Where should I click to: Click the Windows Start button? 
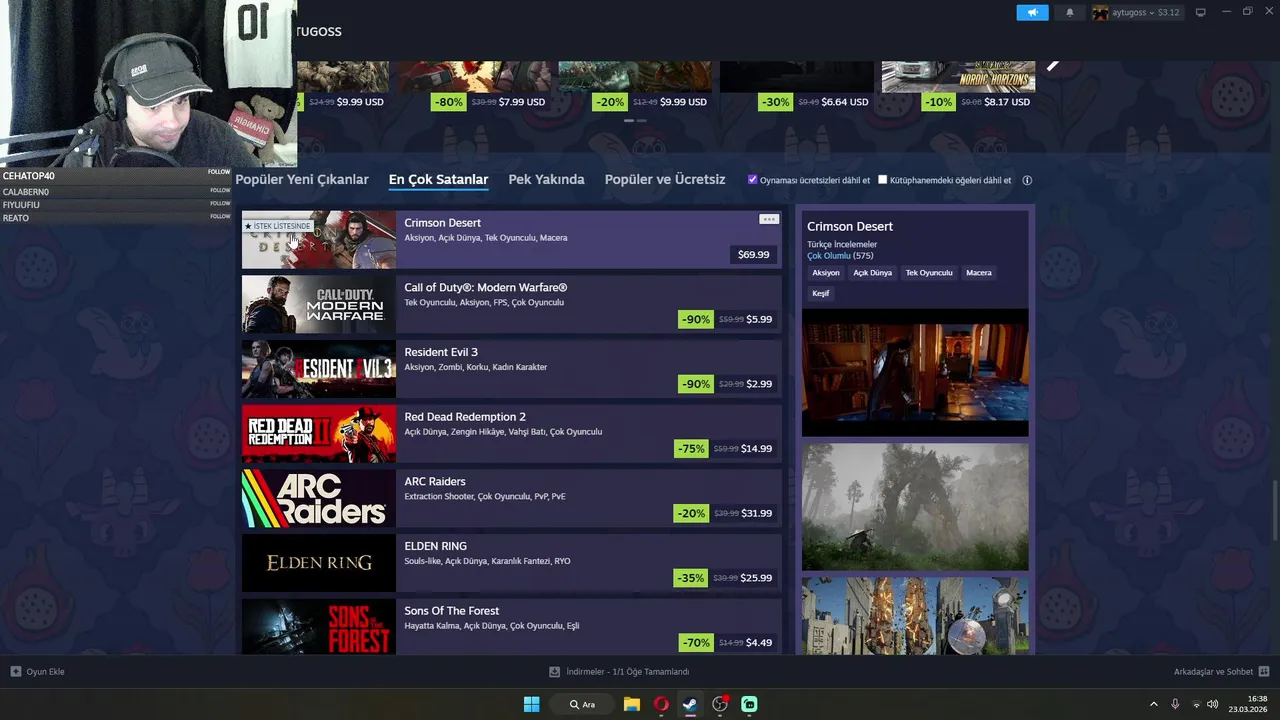[x=532, y=704]
